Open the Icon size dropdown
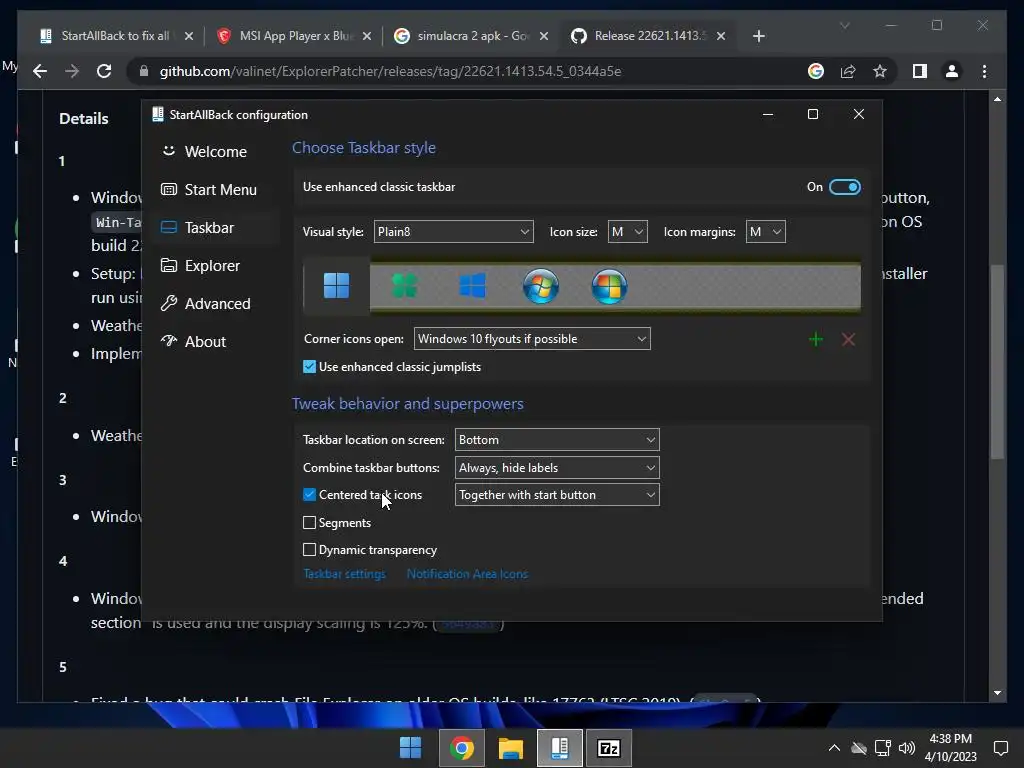This screenshot has width=1024, height=768. [628, 232]
